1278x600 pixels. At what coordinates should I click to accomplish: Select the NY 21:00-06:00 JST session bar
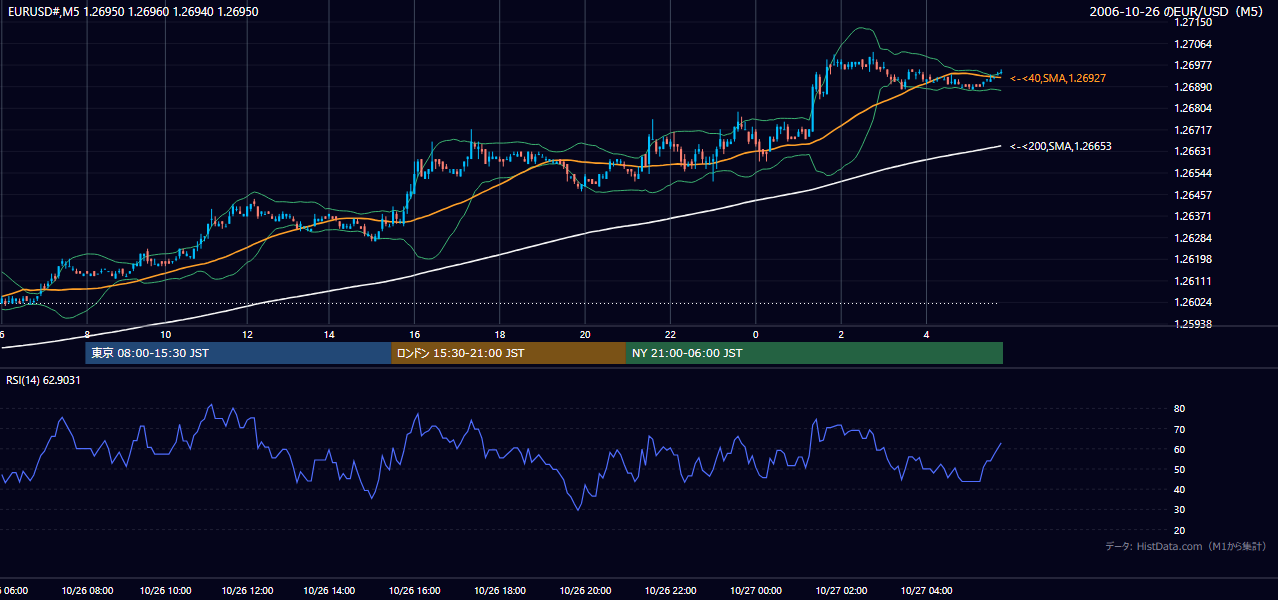coord(814,353)
